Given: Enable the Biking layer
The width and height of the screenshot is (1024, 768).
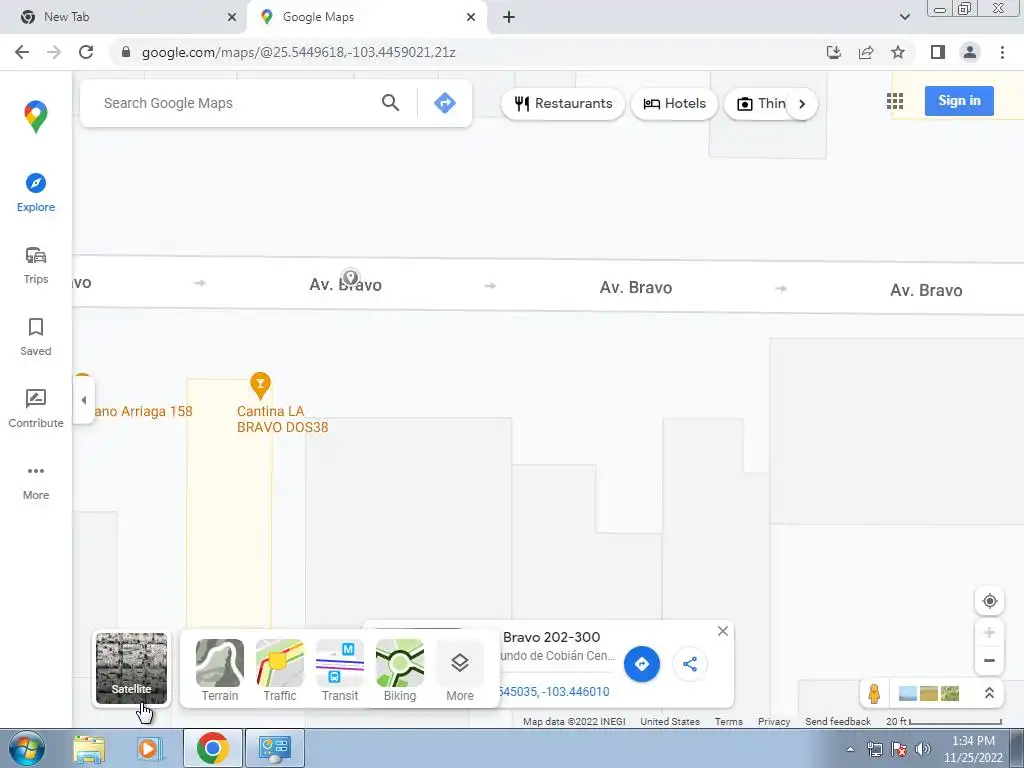Looking at the screenshot, I should coord(400,670).
